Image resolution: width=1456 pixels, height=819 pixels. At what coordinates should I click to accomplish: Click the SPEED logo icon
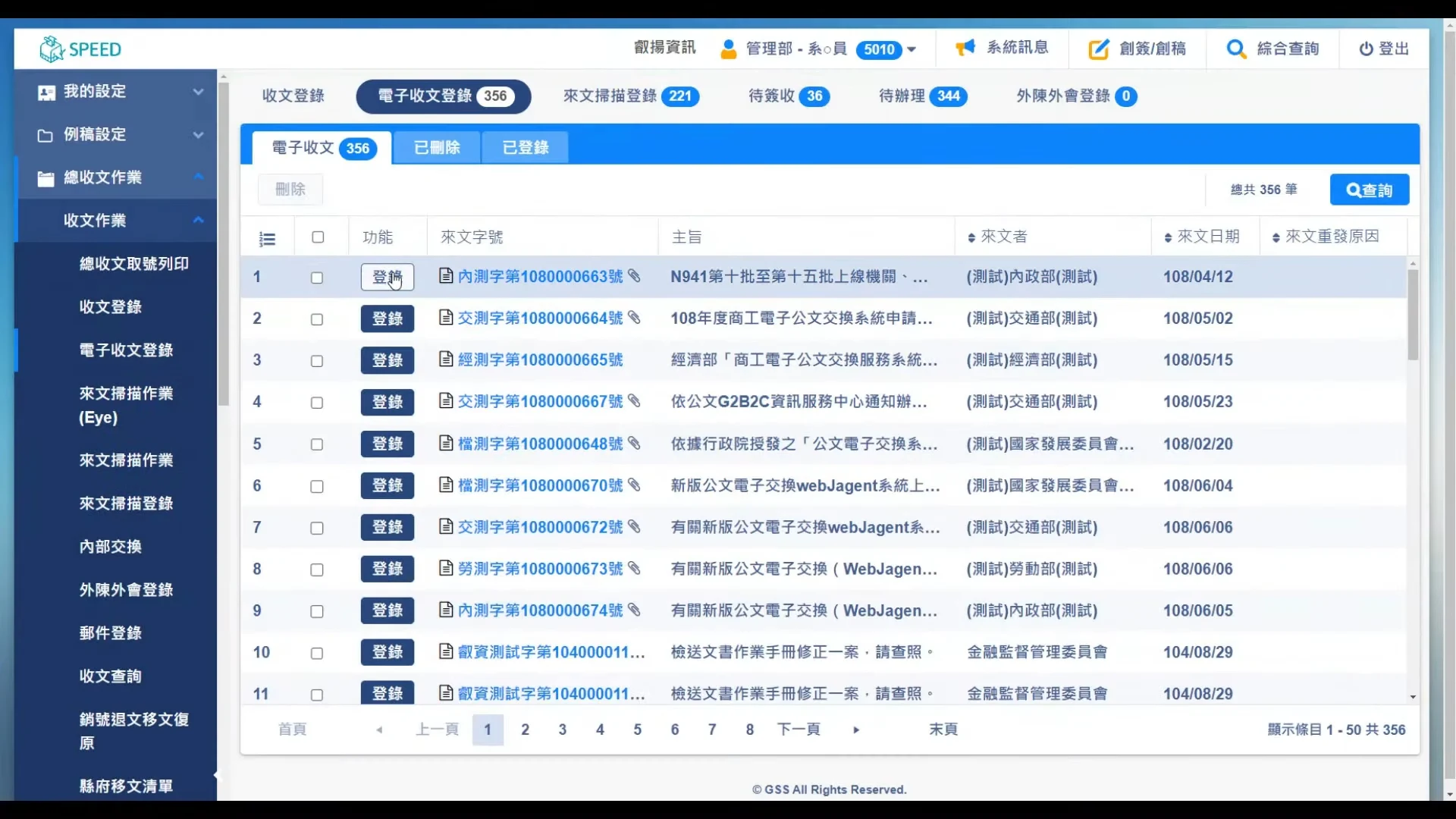coord(52,49)
